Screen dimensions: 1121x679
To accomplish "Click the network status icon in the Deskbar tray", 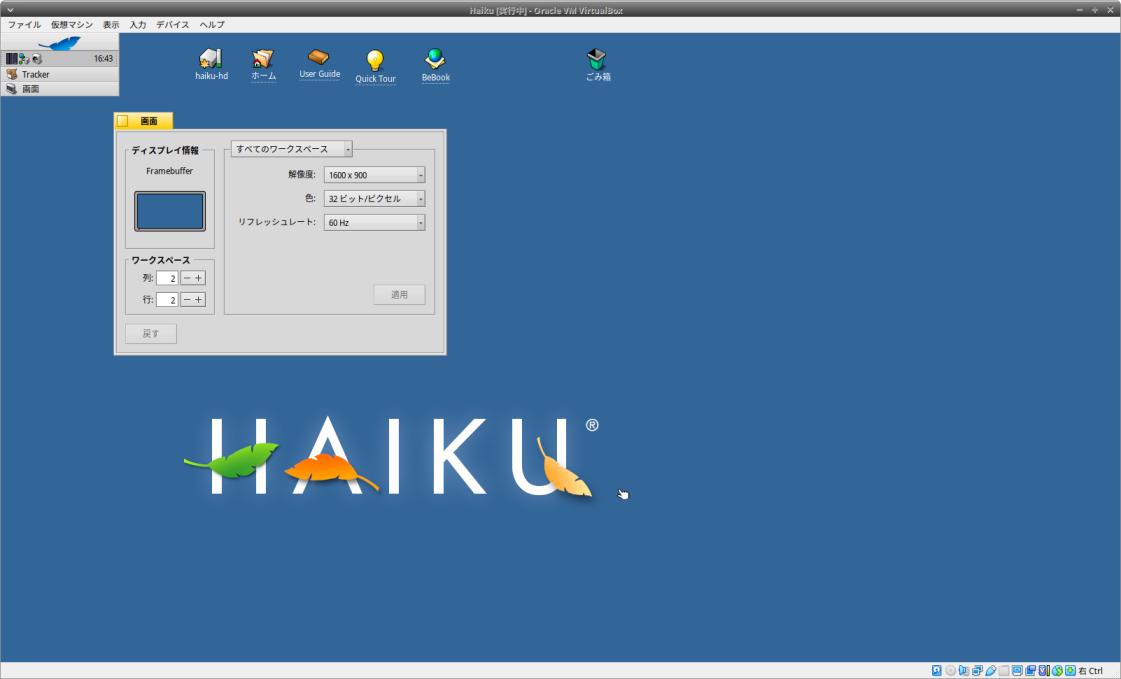I will 24,59.
